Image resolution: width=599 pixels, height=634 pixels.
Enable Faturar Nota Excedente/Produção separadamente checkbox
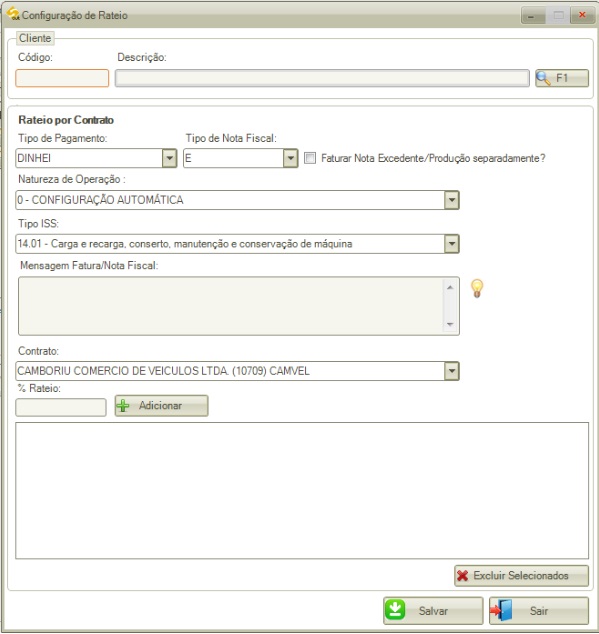tap(310, 158)
